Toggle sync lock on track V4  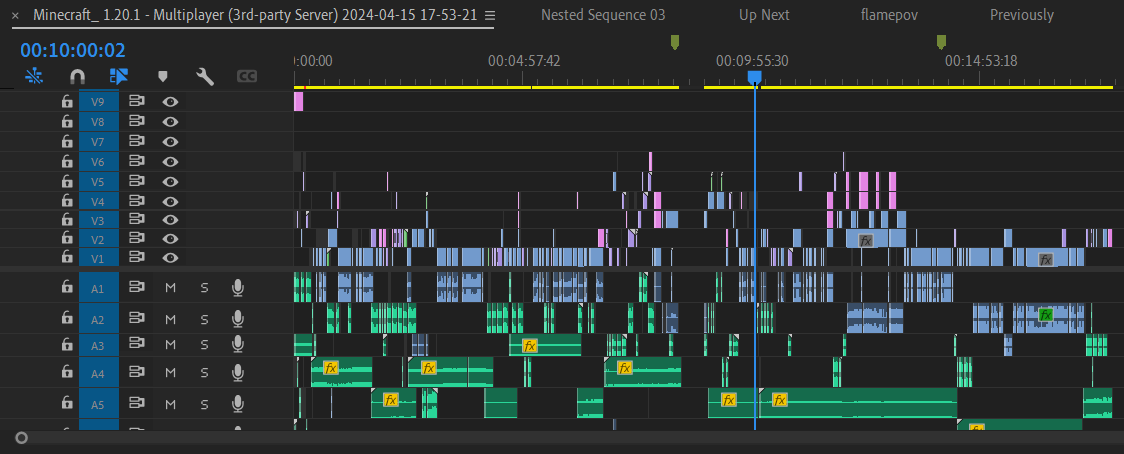[136, 202]
